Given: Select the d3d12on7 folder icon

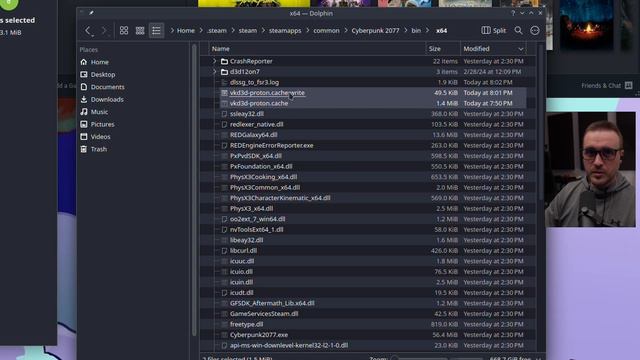Looking at the screenshot, I should point(224,72).
